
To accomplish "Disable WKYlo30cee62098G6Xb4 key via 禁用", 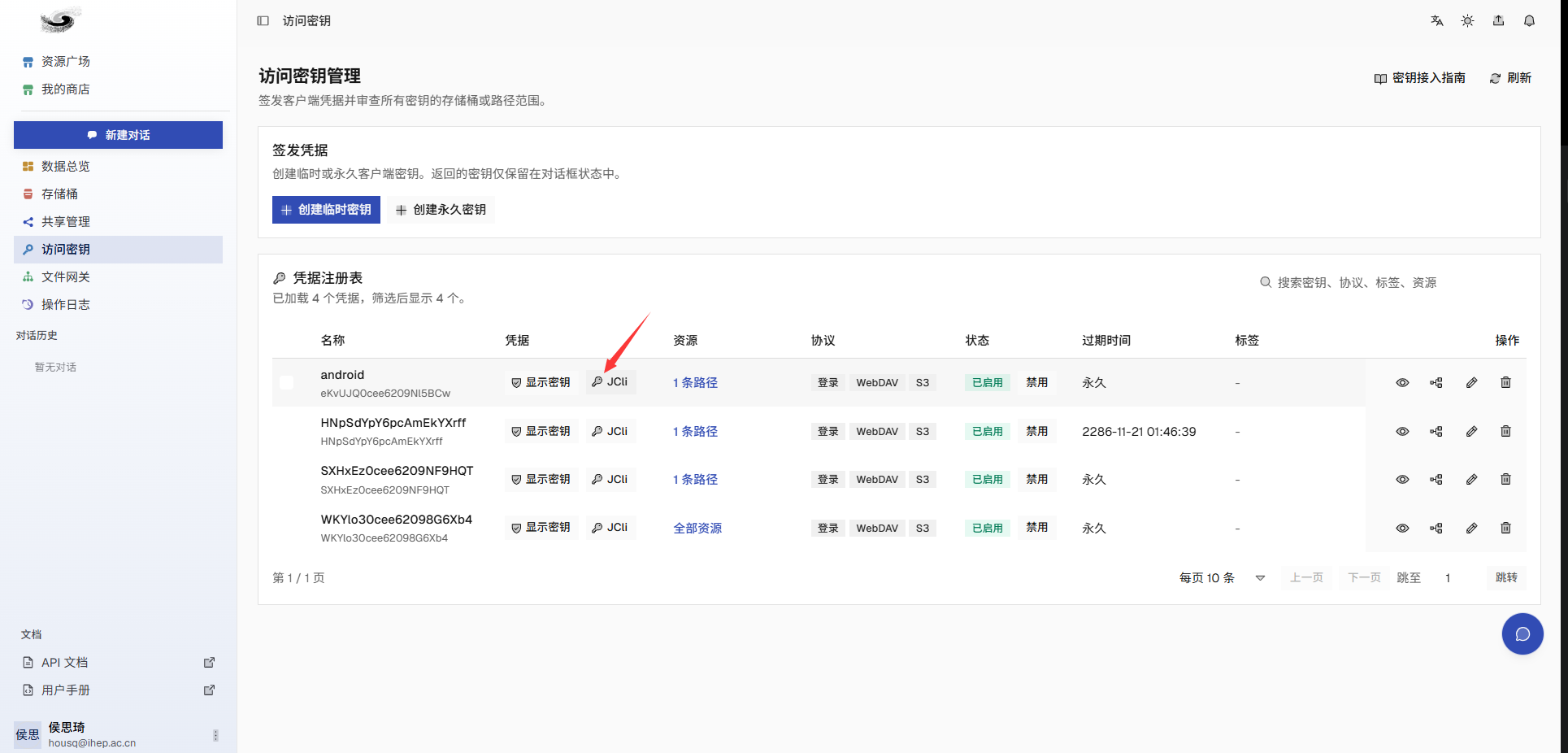I will click(x=1036, y=528).
